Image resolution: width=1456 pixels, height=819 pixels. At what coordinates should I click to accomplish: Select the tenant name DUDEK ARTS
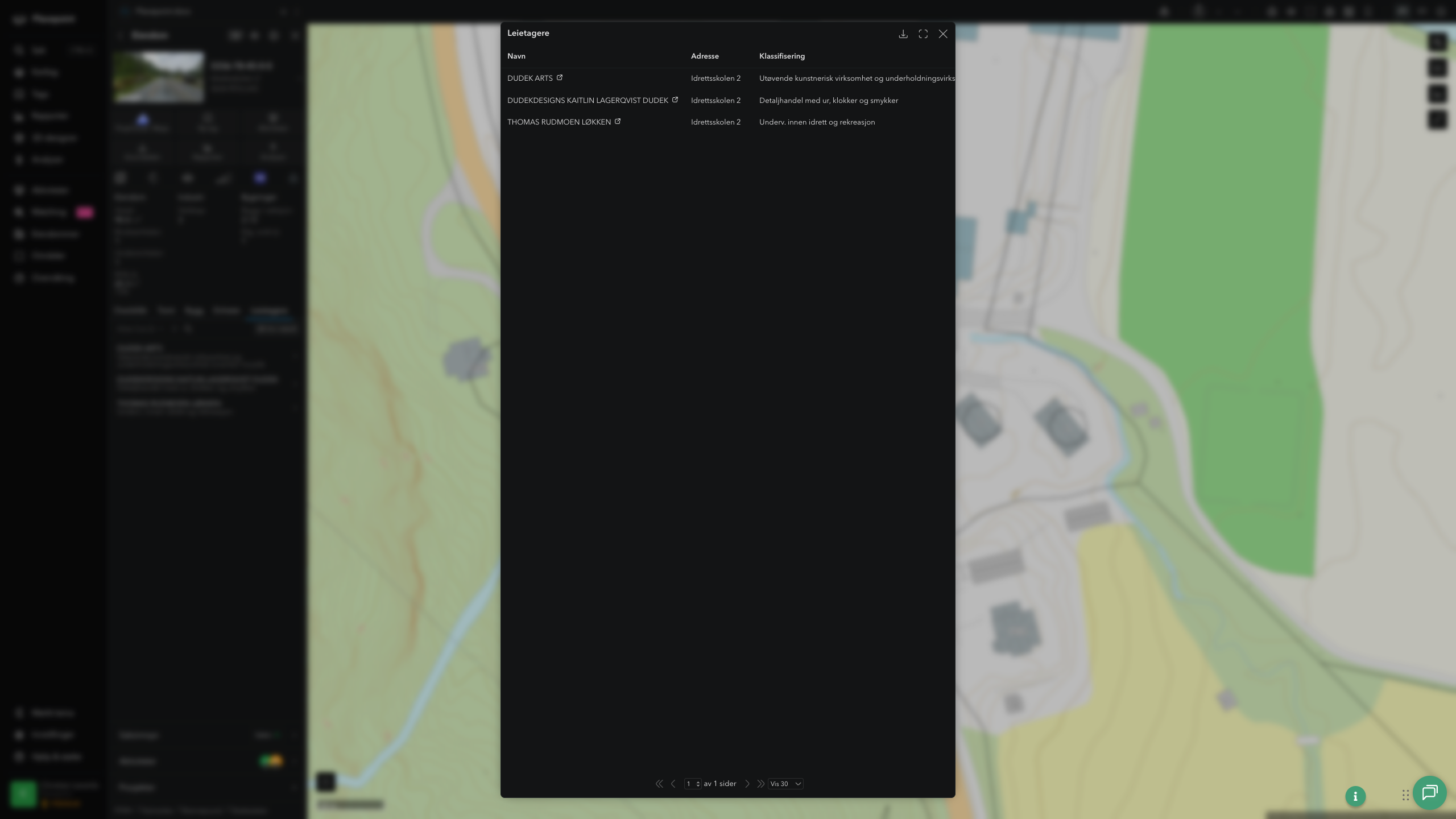pyautogui.click(x=530, y=78)
